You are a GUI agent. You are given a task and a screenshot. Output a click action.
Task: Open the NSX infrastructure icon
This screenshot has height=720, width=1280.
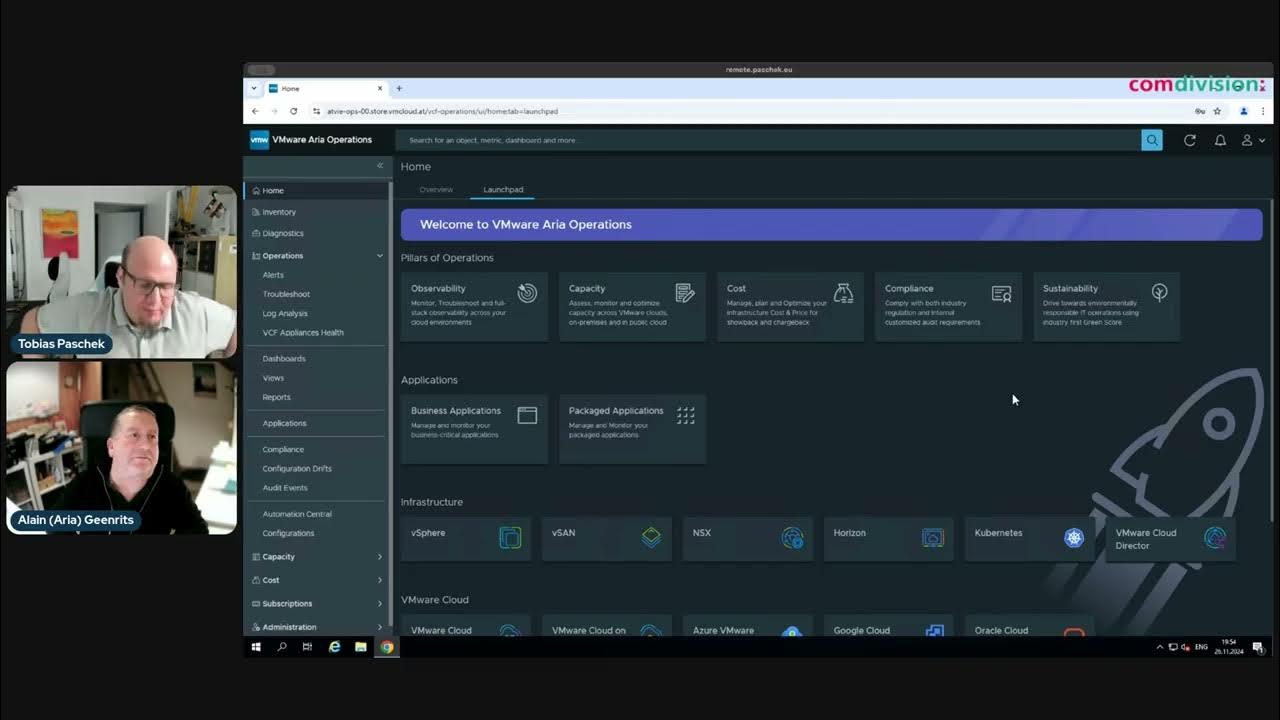792,538
